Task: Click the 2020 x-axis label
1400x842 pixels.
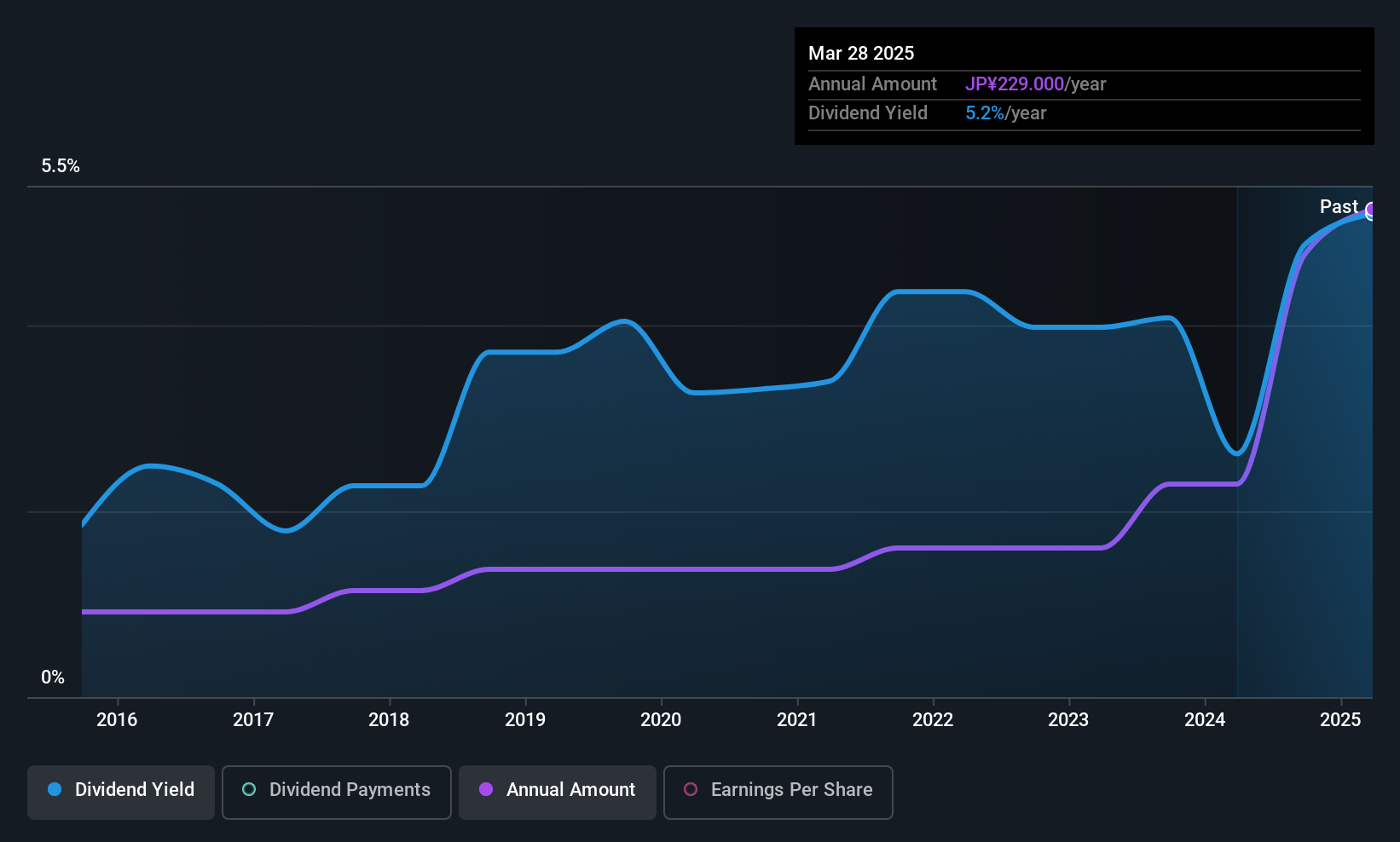Action: 661,719
